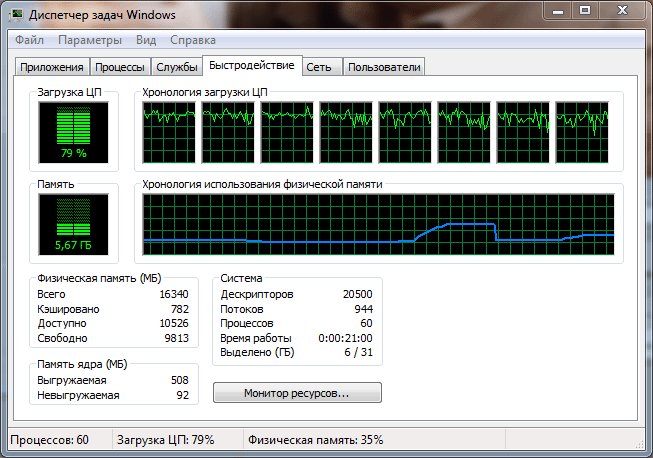Click the memory gauge showing 5,67 ГБ
Viewport: 653px width, 458px height.
[x=73, y=224]
